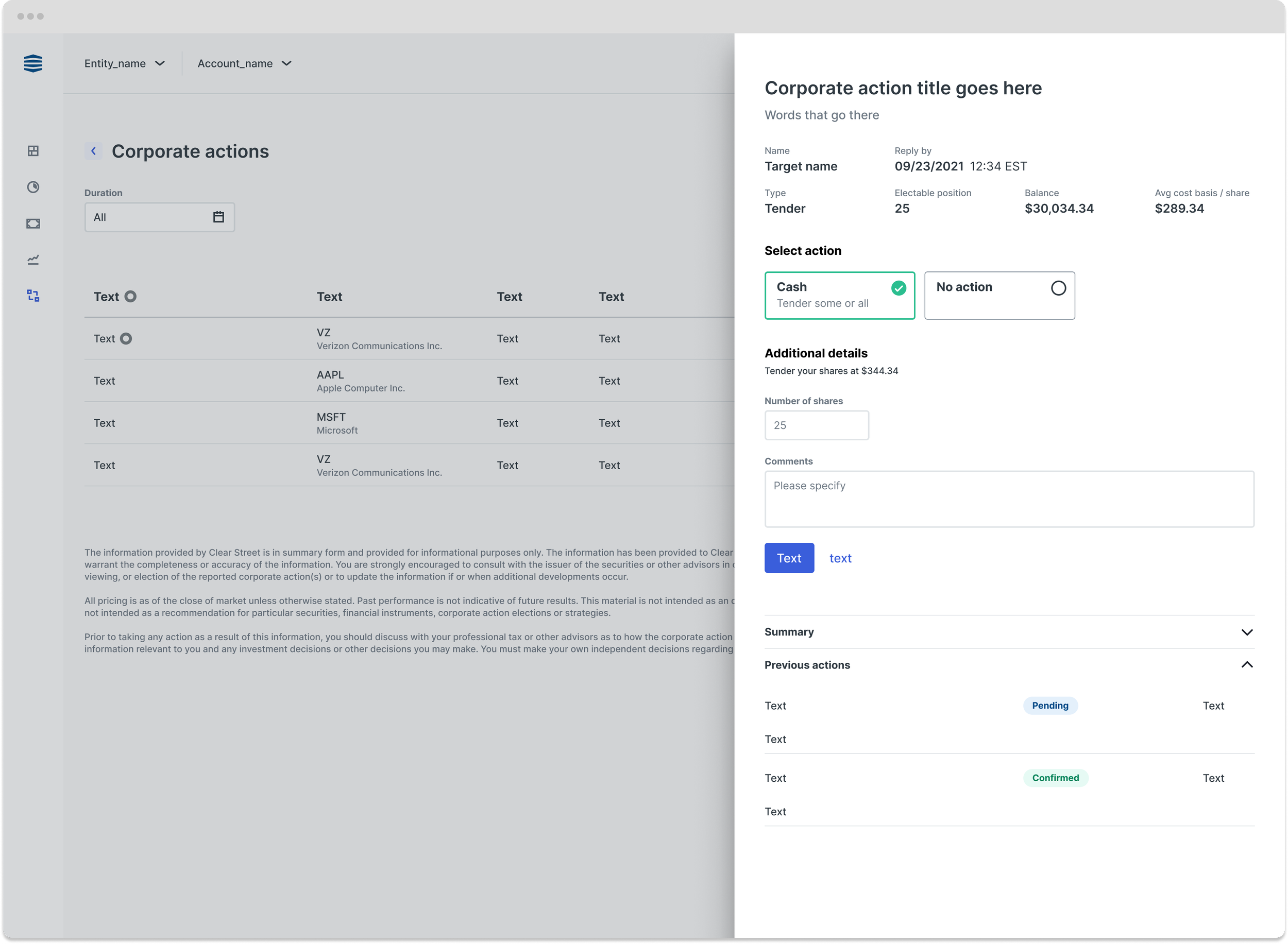Select the pie chart portfolio icon
1288x944 pixels.
pos(32,187)
